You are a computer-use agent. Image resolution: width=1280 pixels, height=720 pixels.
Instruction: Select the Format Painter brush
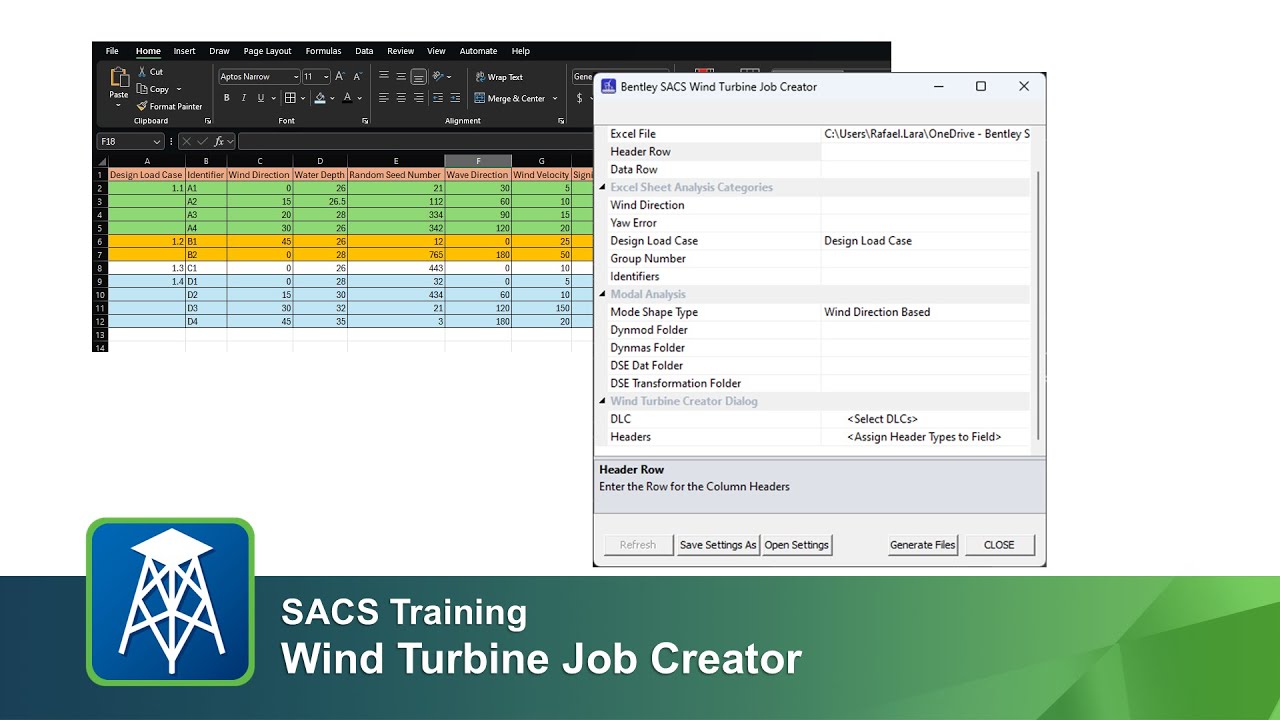pos(143,106)
